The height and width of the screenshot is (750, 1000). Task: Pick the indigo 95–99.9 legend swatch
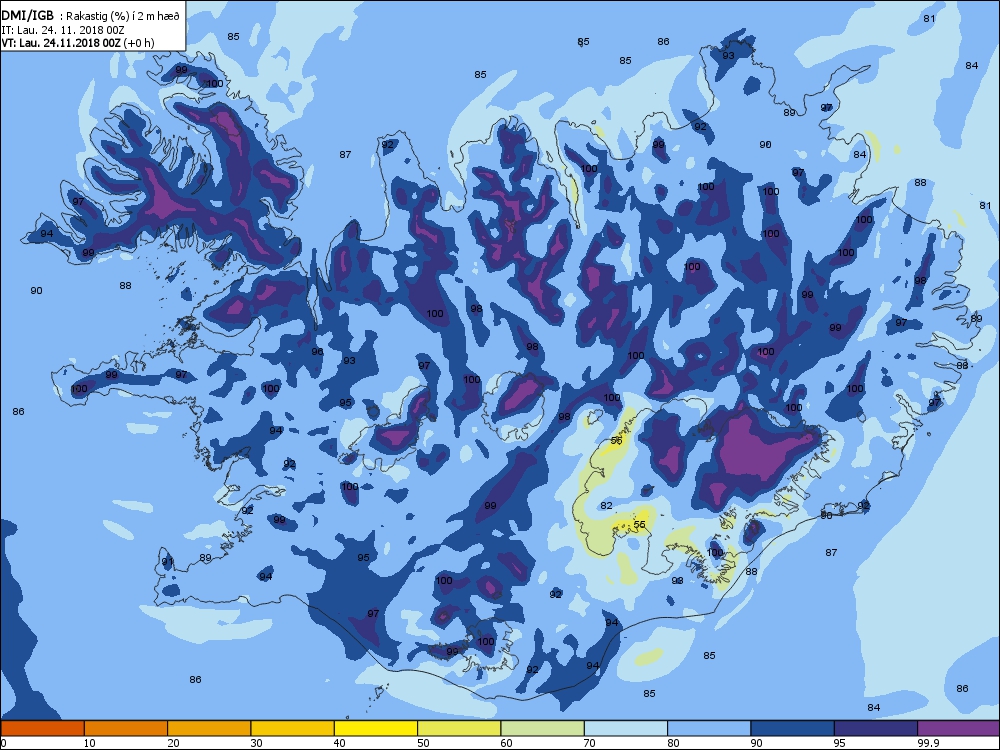coord(876,728)
